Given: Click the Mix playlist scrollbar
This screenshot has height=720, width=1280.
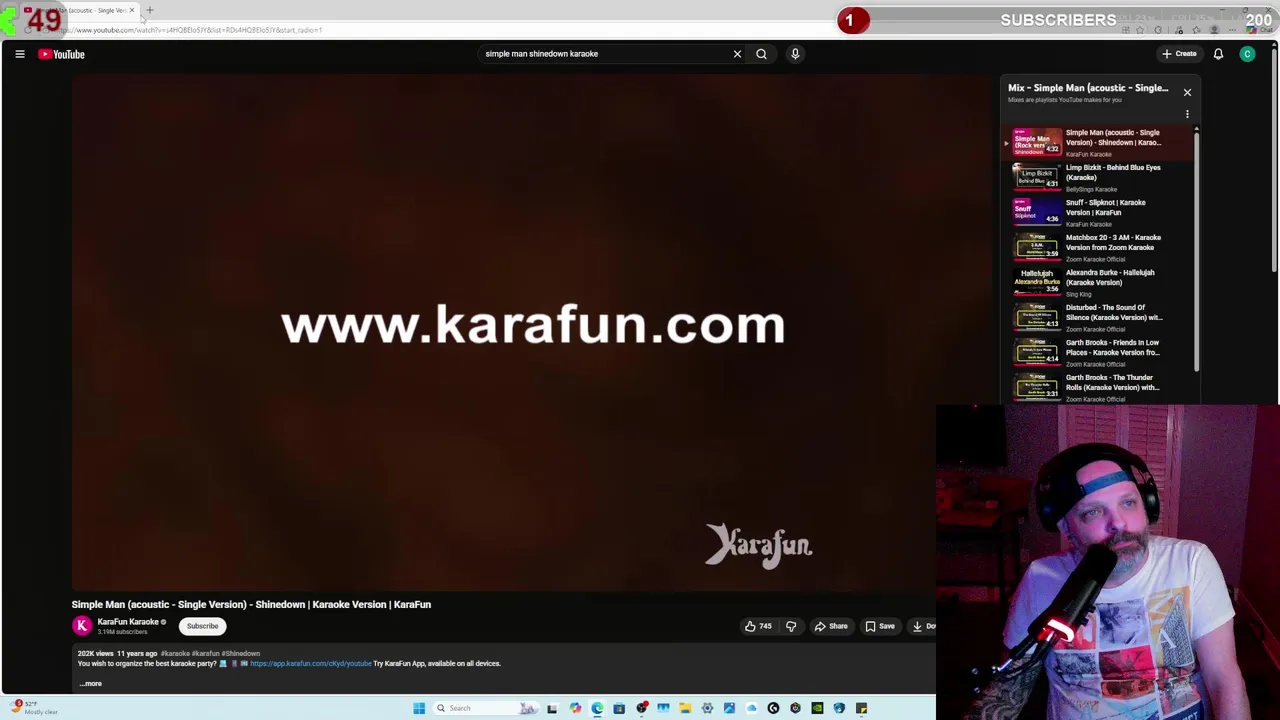Looking at the screenshot, I should (x=1196, y=250).
